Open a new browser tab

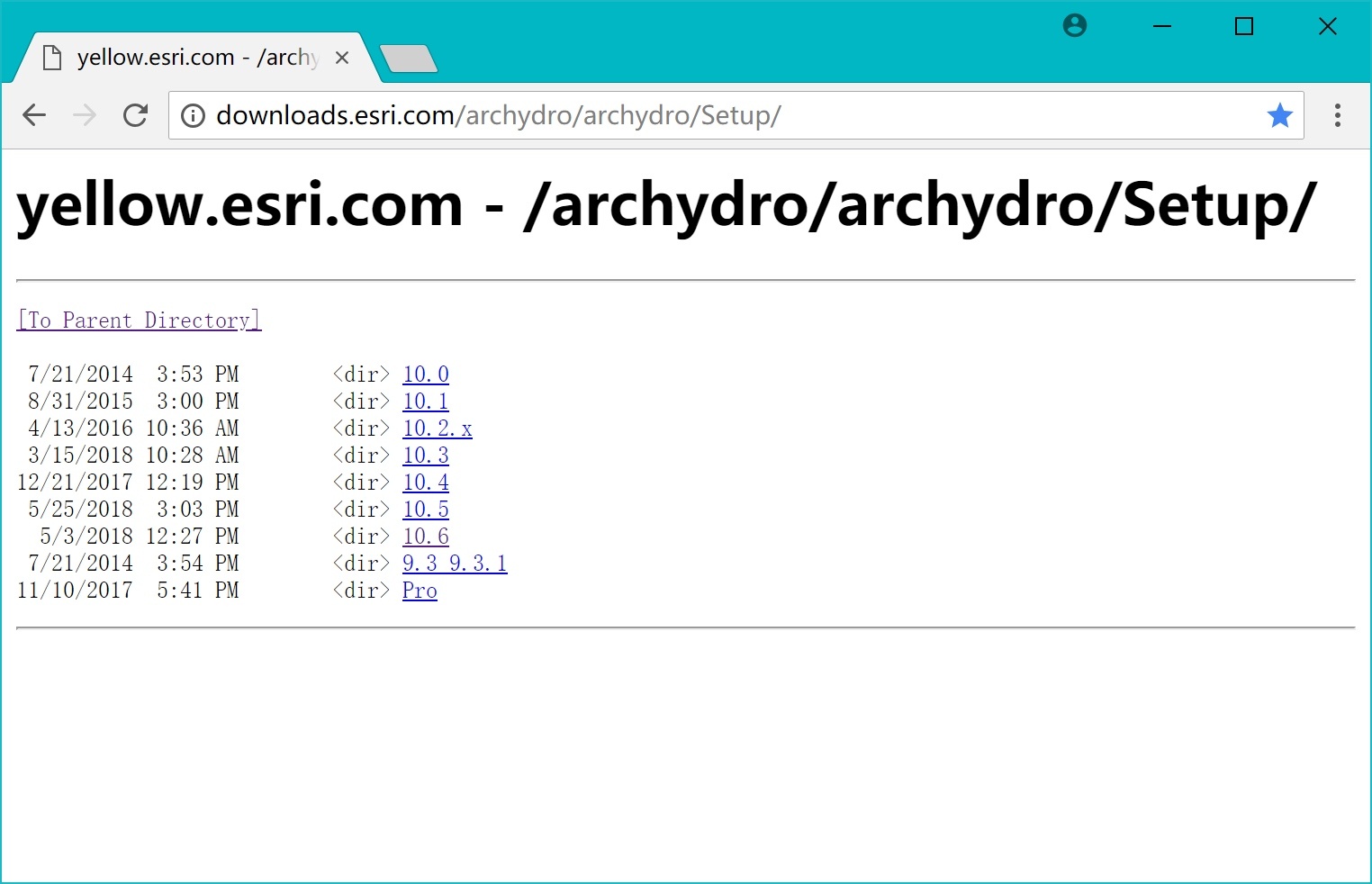(x=409, y=59)
